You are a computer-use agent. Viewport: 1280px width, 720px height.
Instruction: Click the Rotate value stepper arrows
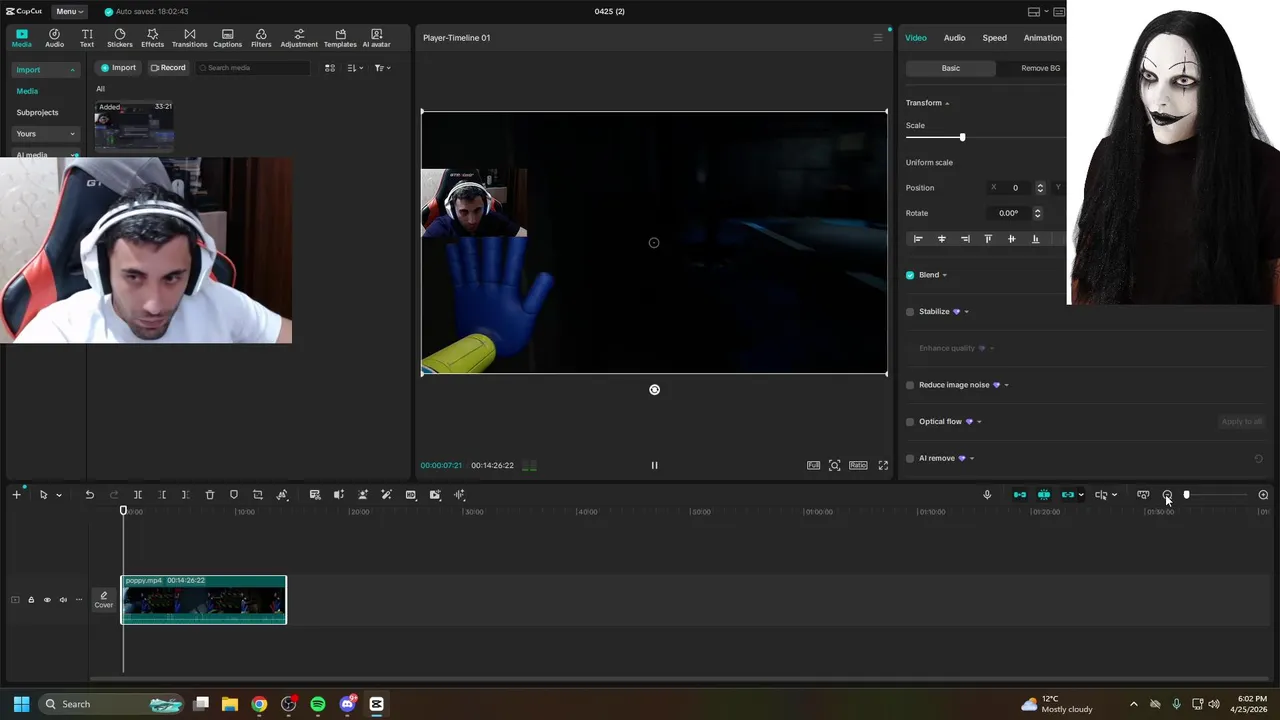pos(1037,213)
